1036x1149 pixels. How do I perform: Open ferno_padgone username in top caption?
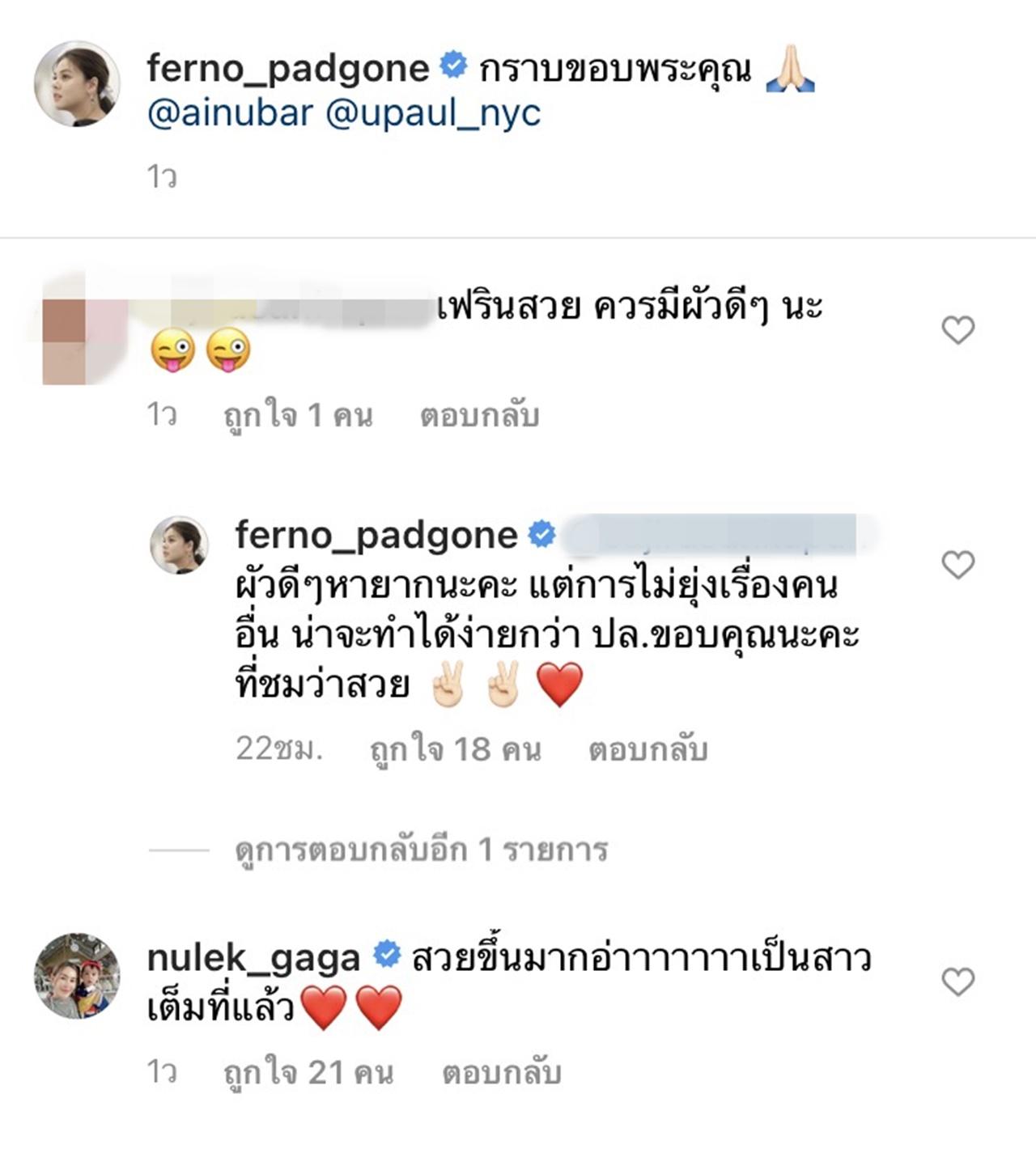(287, 68)
